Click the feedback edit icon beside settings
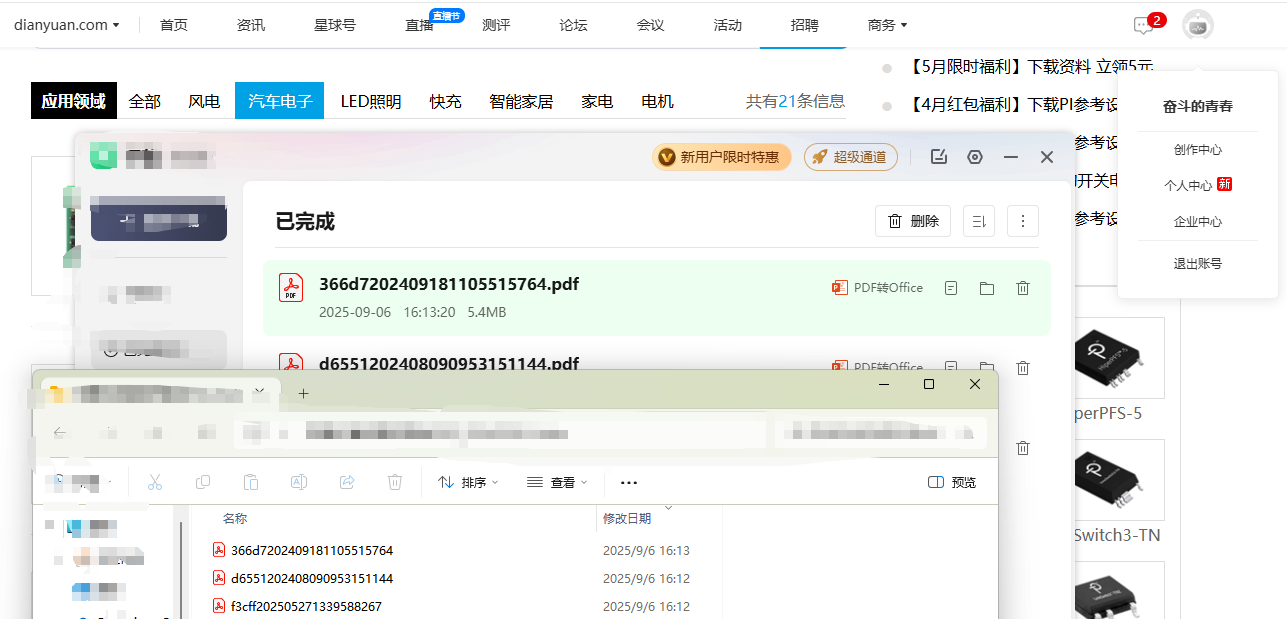Screen dimensions: 1287x619 point(938,157)
